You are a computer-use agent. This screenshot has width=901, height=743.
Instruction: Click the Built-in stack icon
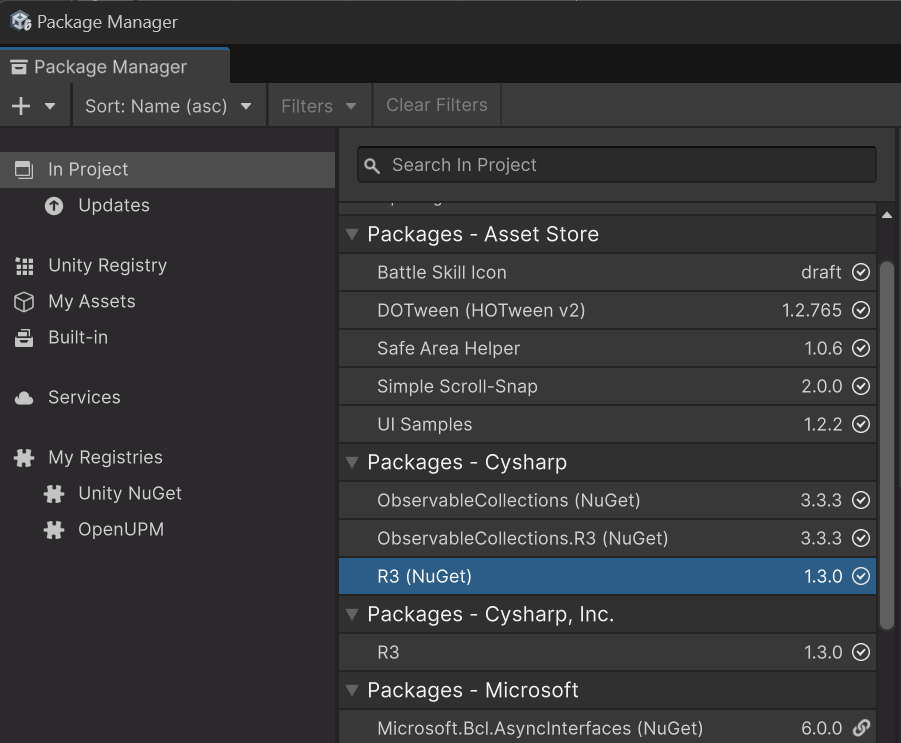coord(24,338)
